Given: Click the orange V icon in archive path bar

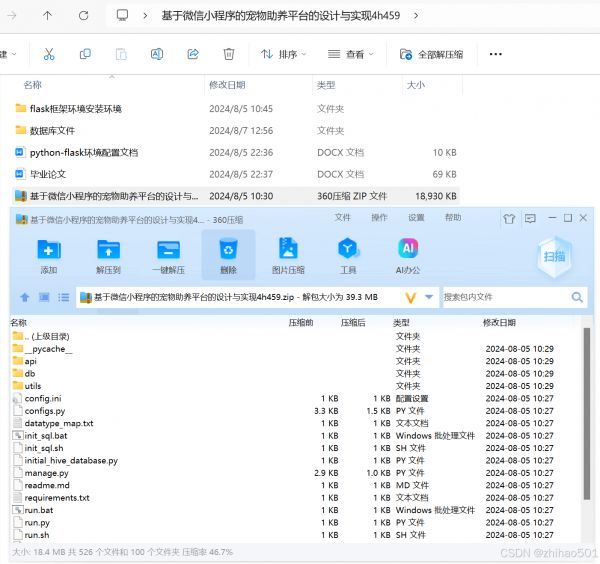Looking at the screenshot, I should point(410,297).
